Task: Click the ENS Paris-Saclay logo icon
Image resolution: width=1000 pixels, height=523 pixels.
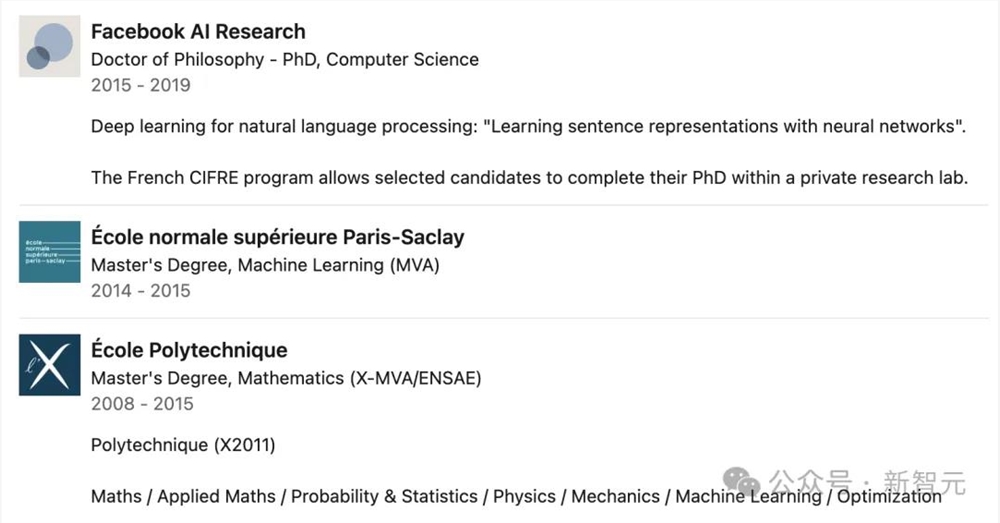Action: pos(49,252)
